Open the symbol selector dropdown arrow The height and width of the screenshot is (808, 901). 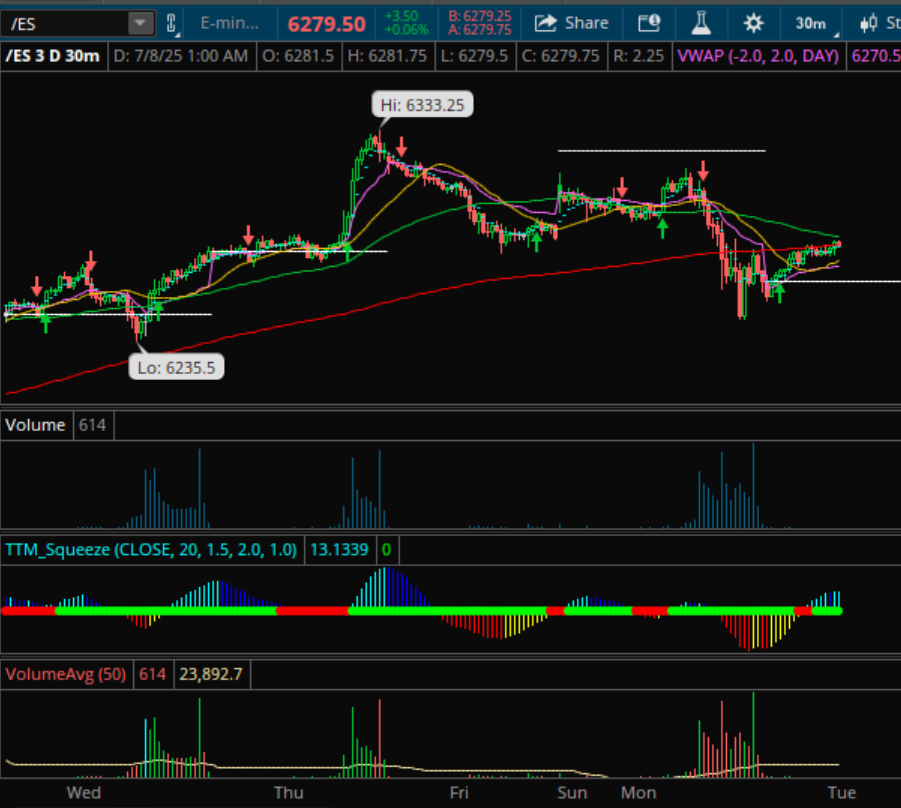coord(140,24)
